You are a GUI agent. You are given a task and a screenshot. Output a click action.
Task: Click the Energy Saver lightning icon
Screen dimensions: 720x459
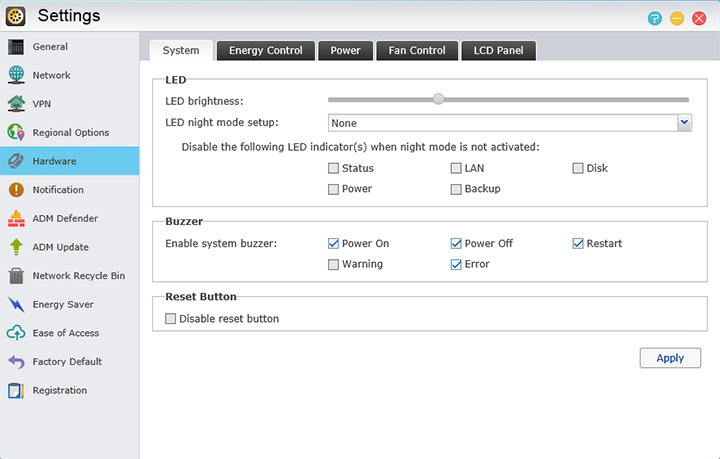(16, 305)
